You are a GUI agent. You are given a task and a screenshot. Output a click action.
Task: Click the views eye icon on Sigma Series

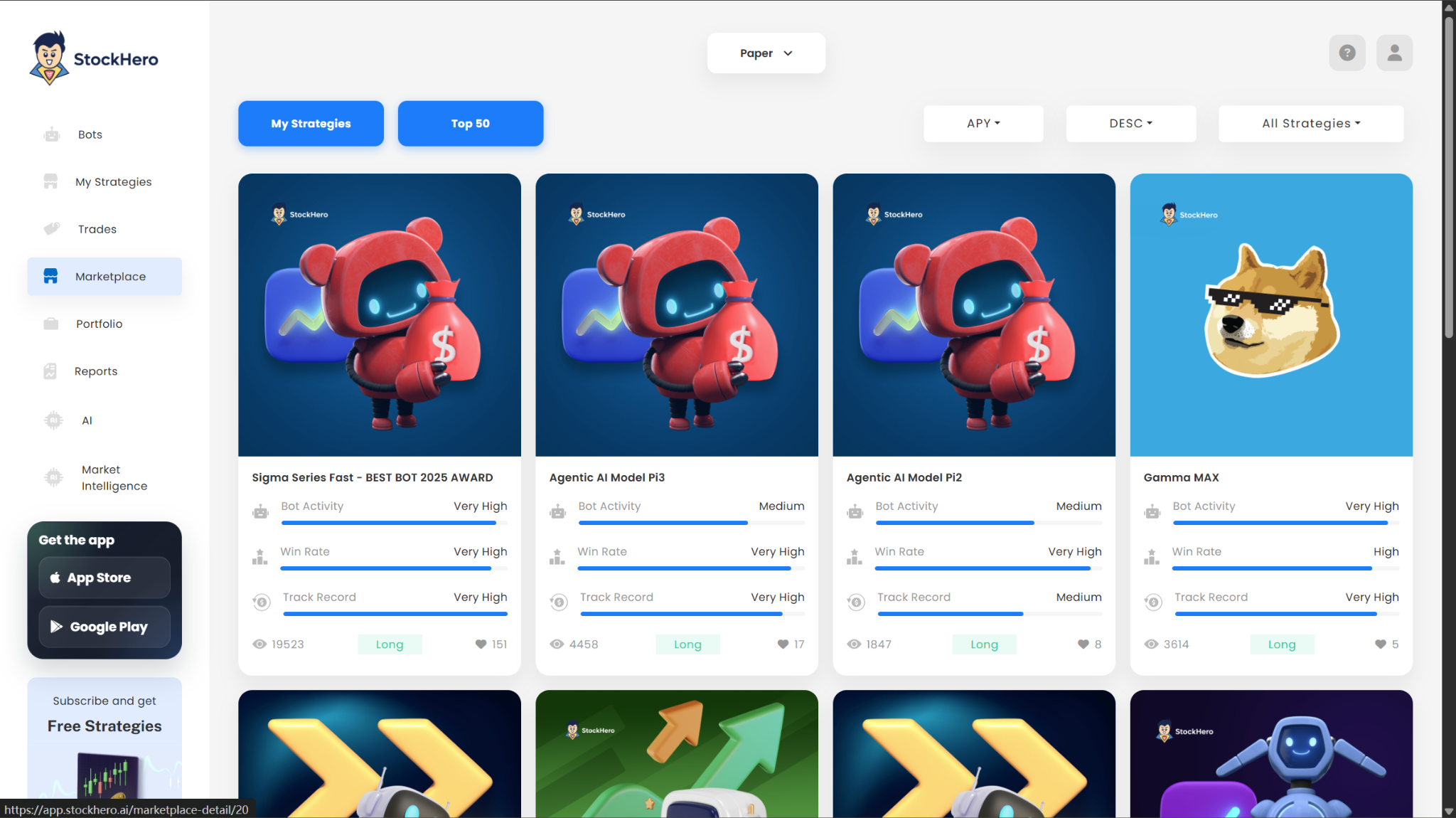(x=259, y=644)
